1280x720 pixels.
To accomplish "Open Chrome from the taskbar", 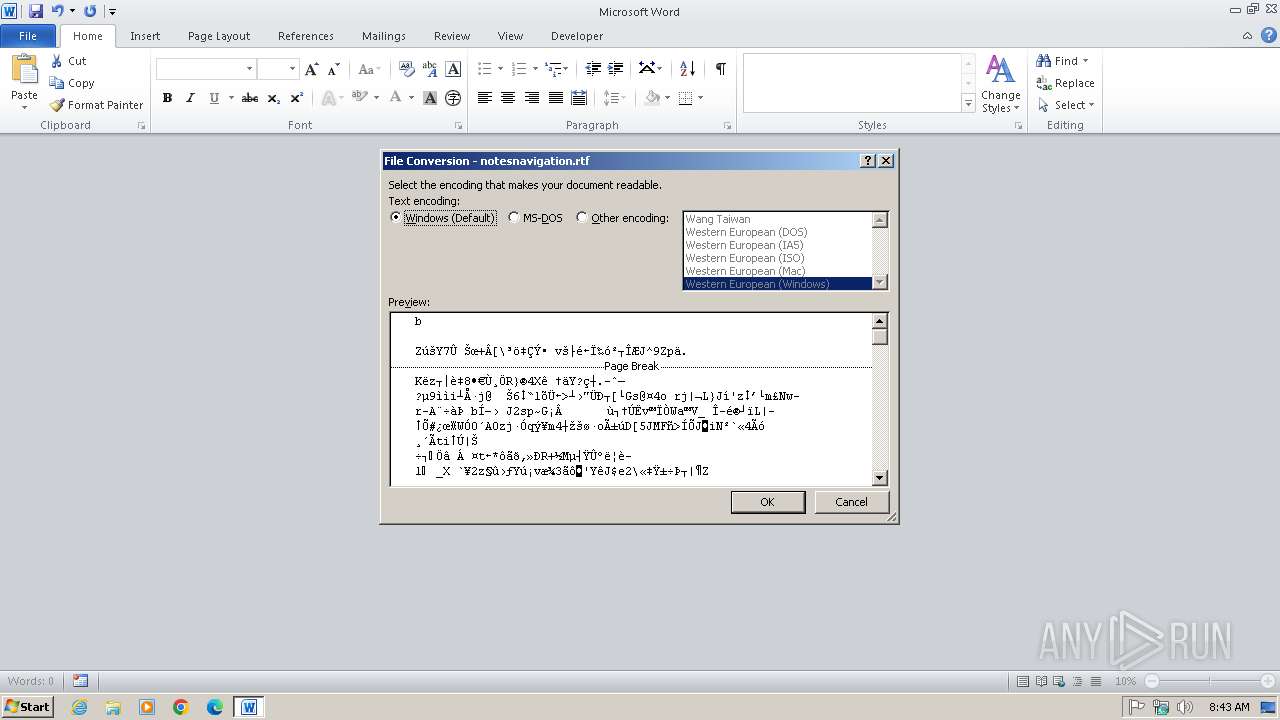I will 181,707.
